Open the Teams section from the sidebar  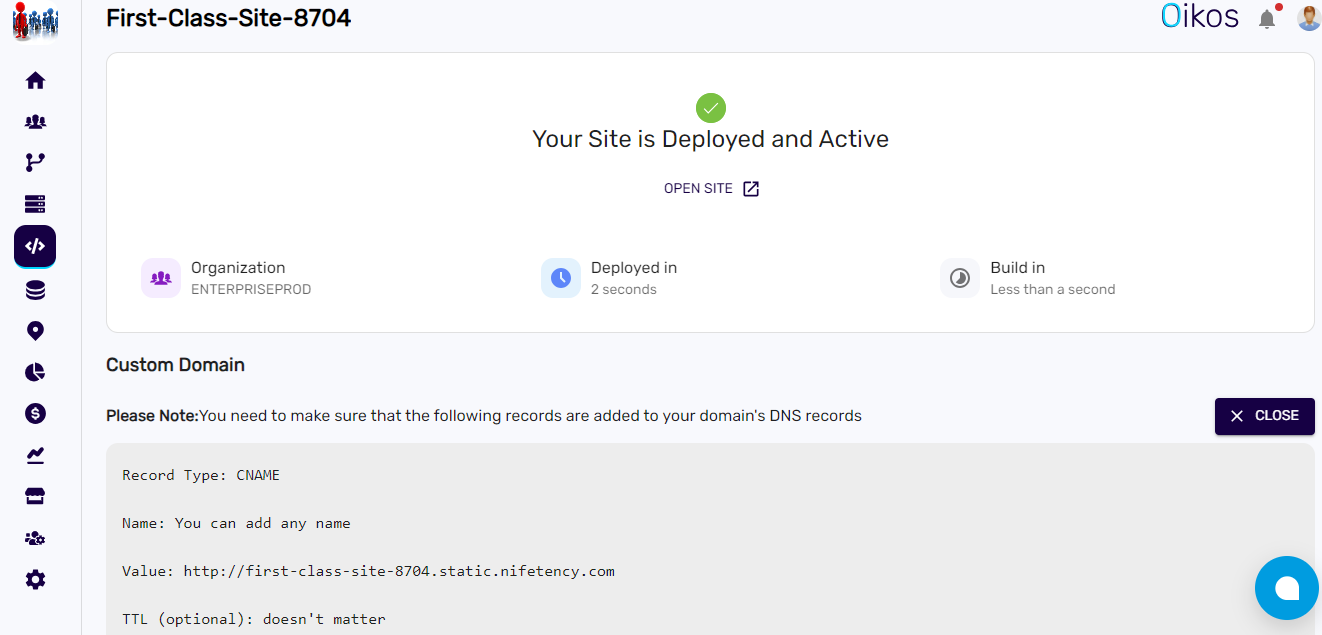click(35, 121)
